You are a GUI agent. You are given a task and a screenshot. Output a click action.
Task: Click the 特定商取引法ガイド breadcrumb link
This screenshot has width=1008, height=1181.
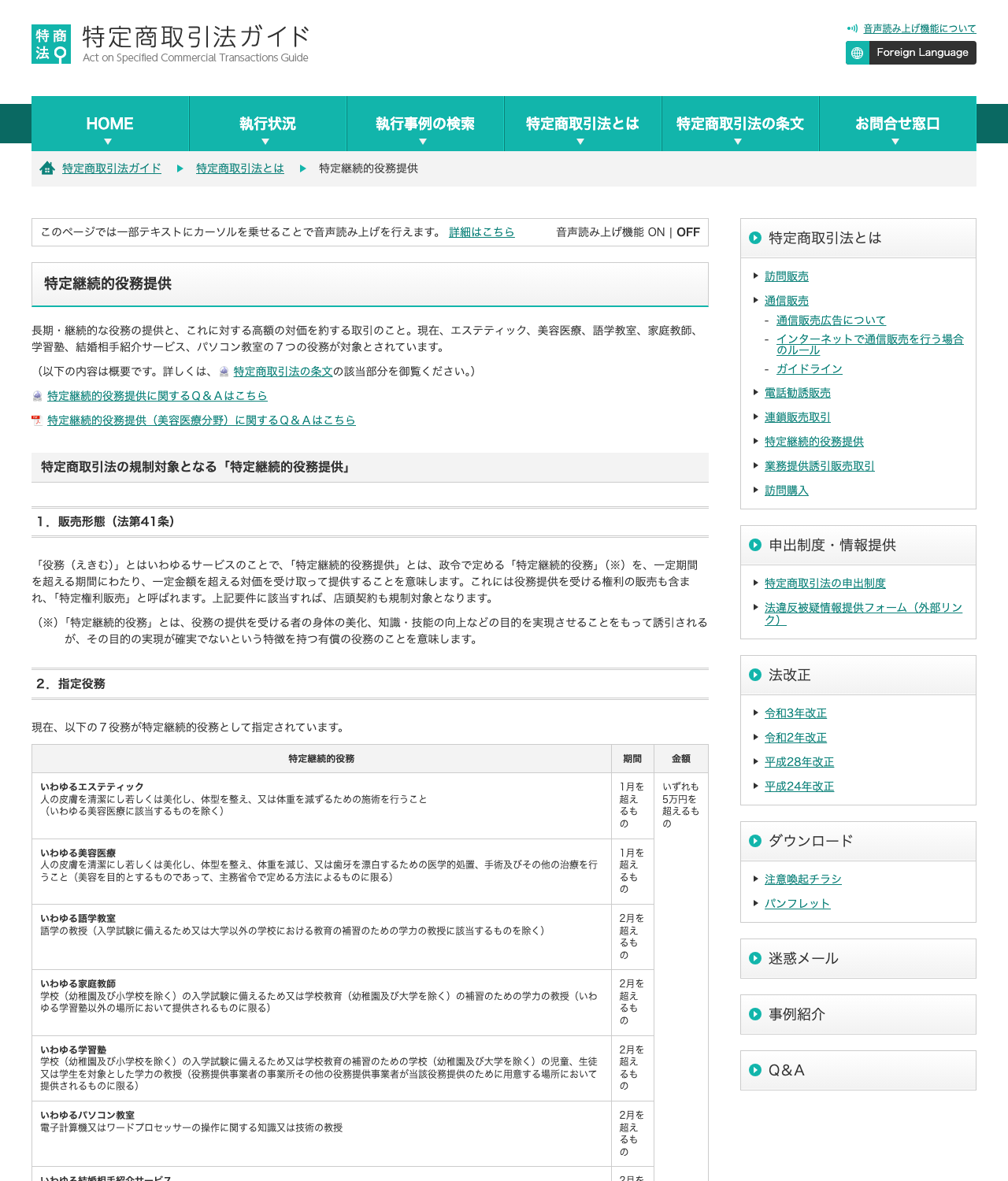pyautogui.click(x=112, y=168)
